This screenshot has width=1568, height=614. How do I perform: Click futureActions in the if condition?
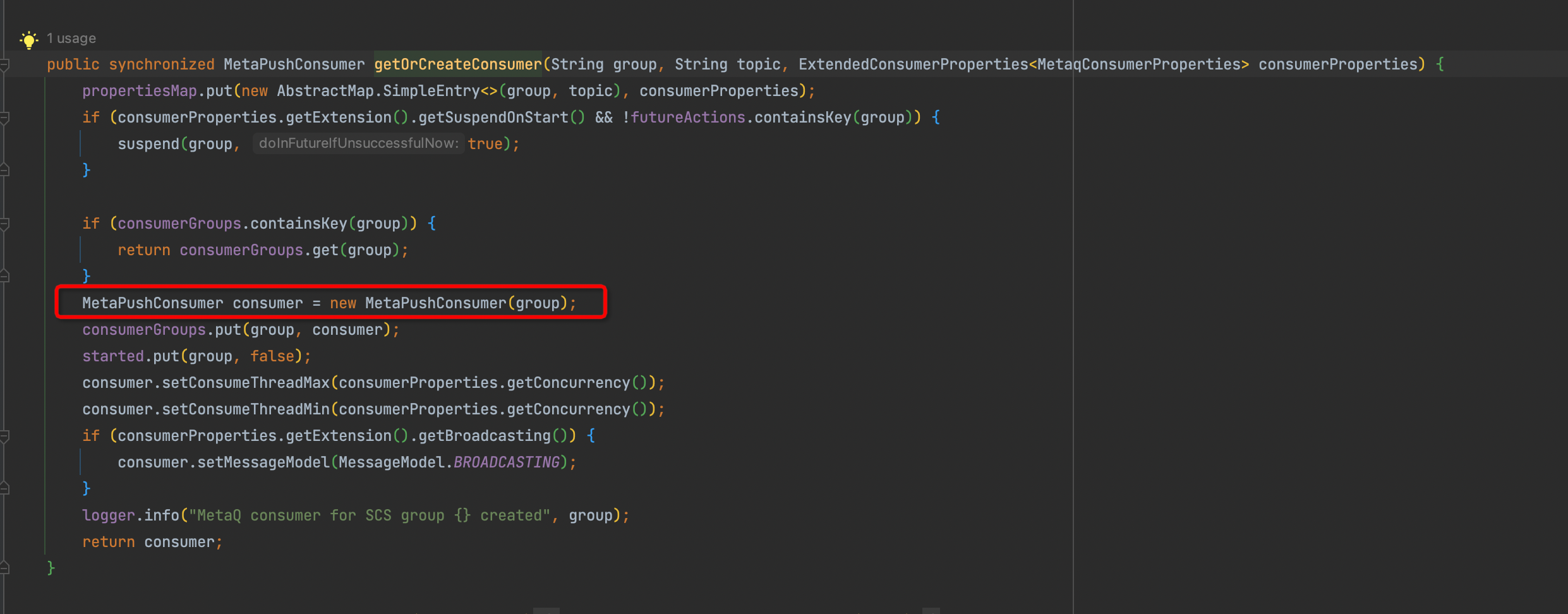(x=687, y=117)
